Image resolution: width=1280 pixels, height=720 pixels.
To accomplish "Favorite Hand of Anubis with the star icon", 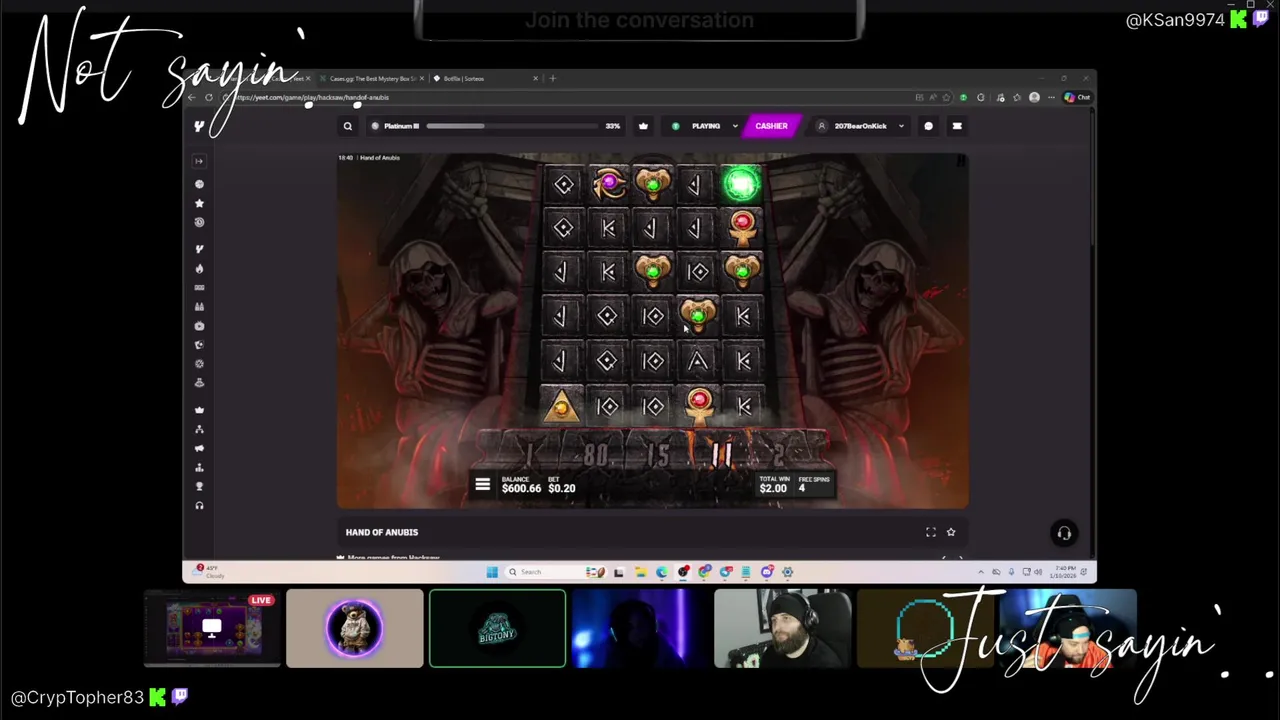I will click(951, 532).
